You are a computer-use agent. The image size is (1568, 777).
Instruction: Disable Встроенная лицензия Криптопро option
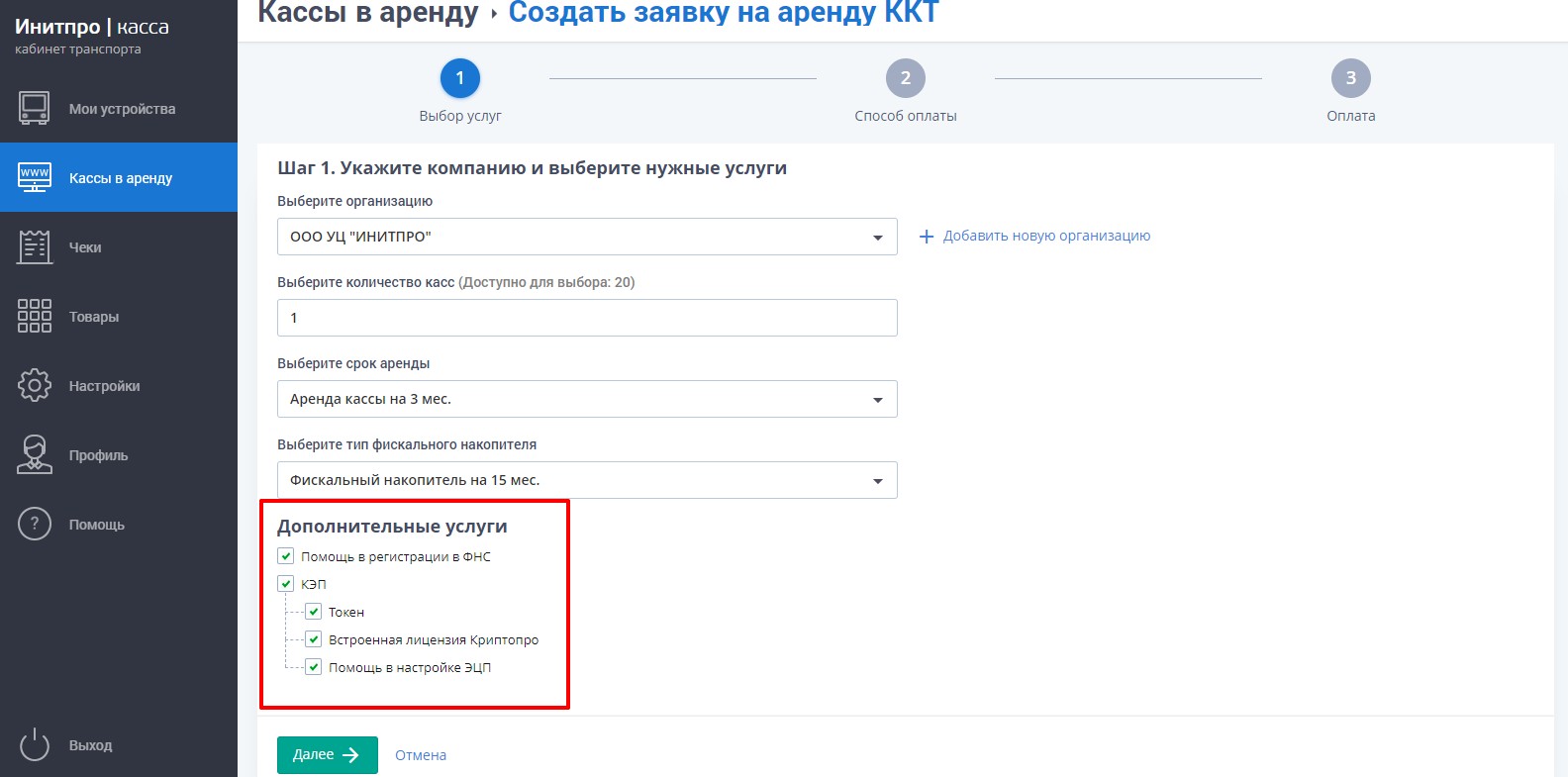tap(314, 639)
